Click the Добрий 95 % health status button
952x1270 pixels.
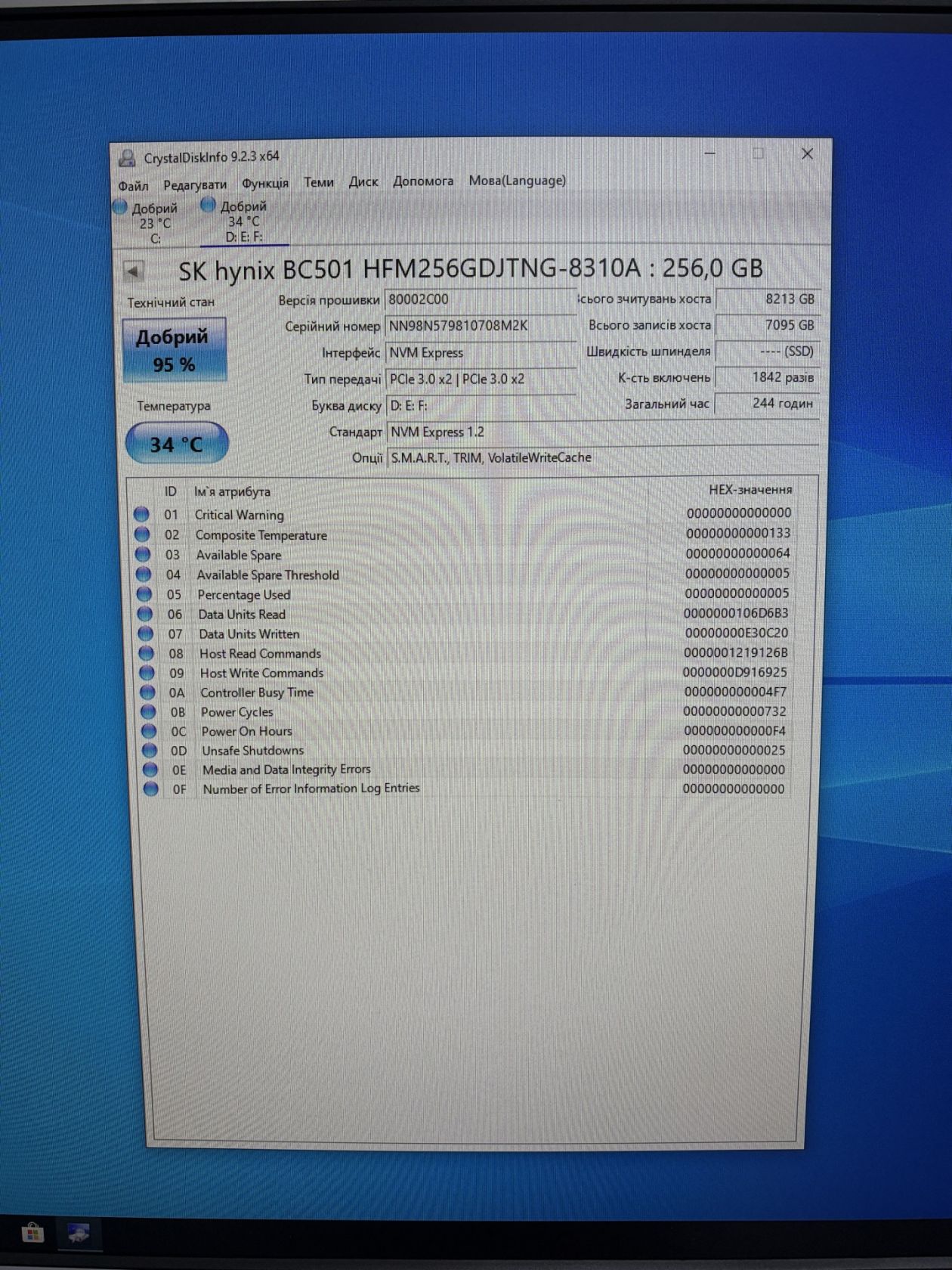[175, 350]
